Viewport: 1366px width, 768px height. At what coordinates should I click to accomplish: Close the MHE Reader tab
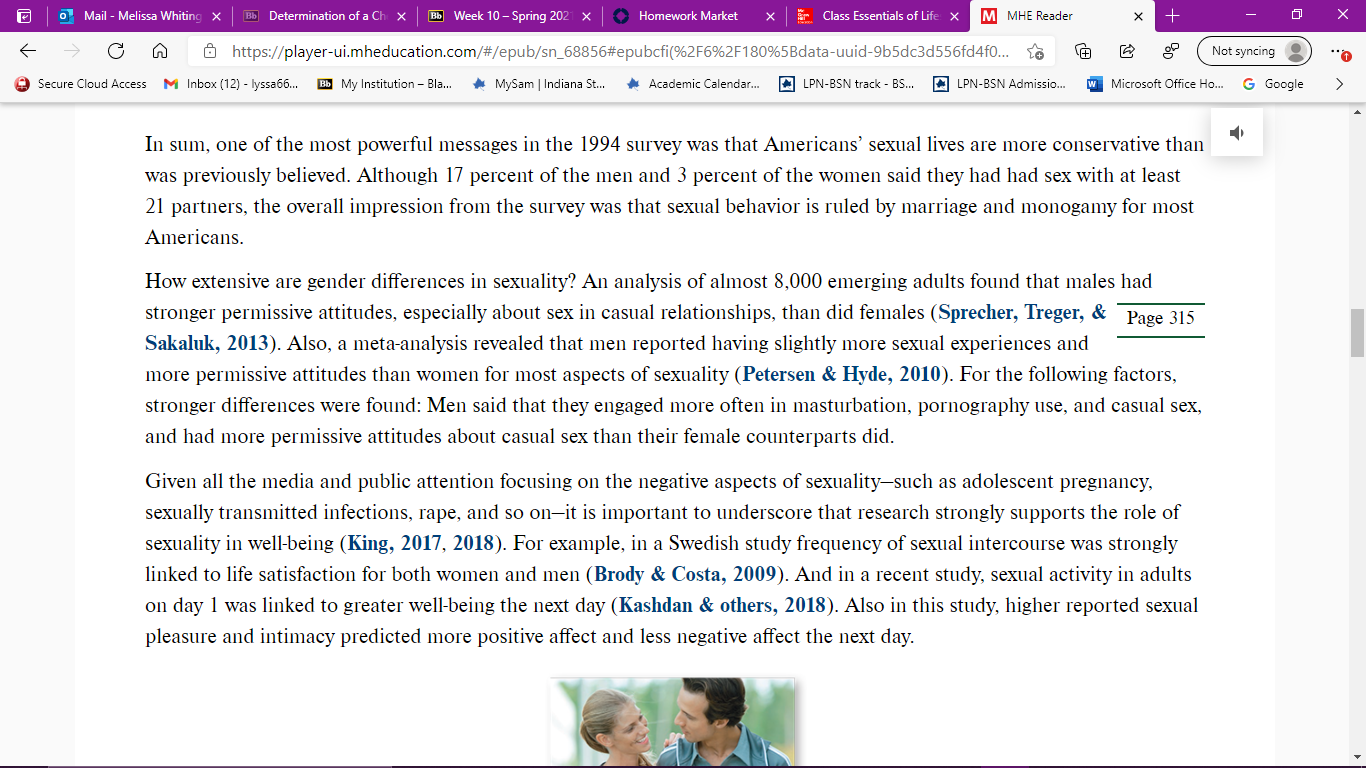(x=1138, y=16)
